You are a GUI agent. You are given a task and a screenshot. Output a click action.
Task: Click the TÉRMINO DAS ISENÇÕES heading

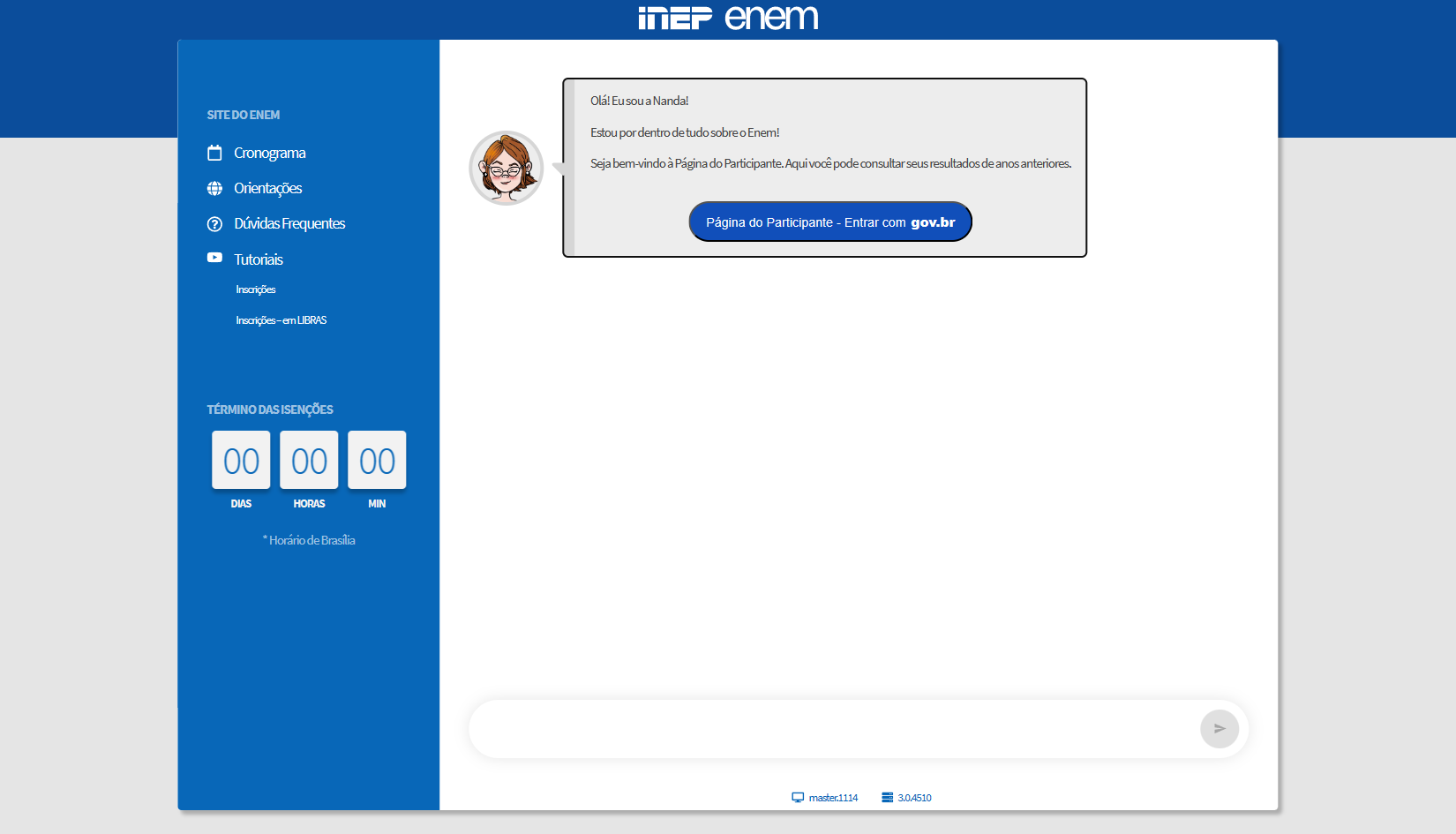(270, 409)
